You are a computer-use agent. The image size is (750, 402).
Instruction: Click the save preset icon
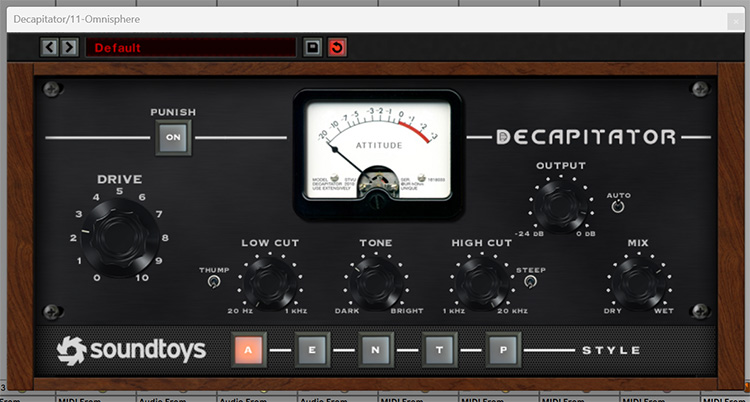312,47
